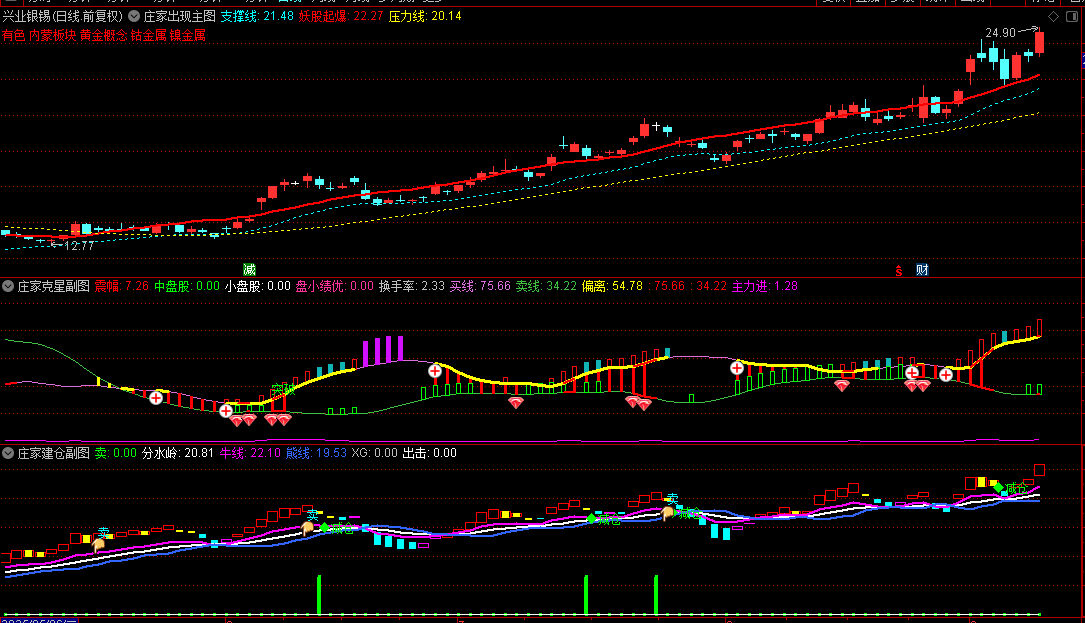Select the latest red candlestick near 24.90
This screenshot has width=1085, height=623.
(x=1039, y=42)
